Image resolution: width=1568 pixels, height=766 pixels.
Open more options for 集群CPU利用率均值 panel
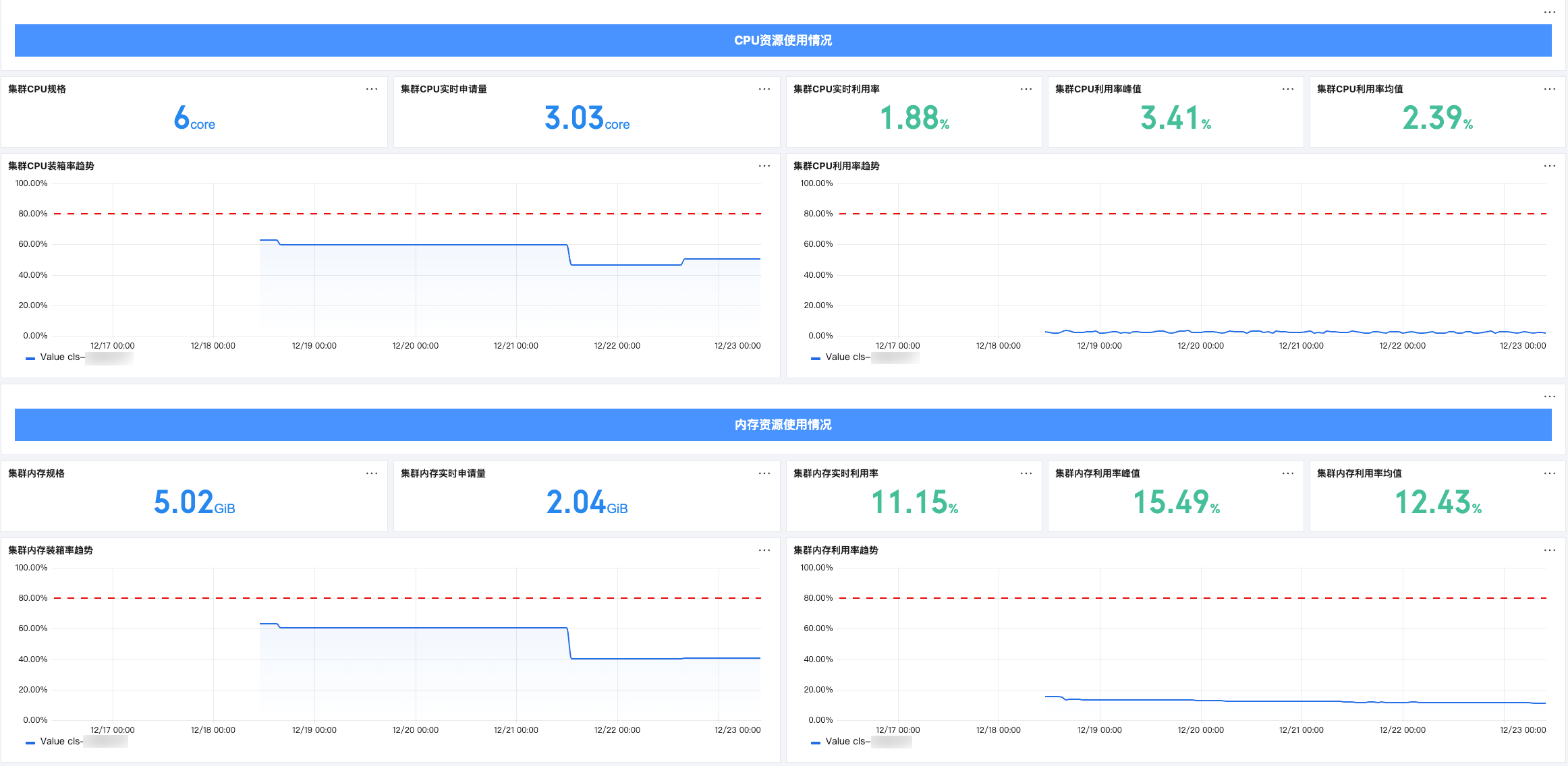coord(1550,89)
